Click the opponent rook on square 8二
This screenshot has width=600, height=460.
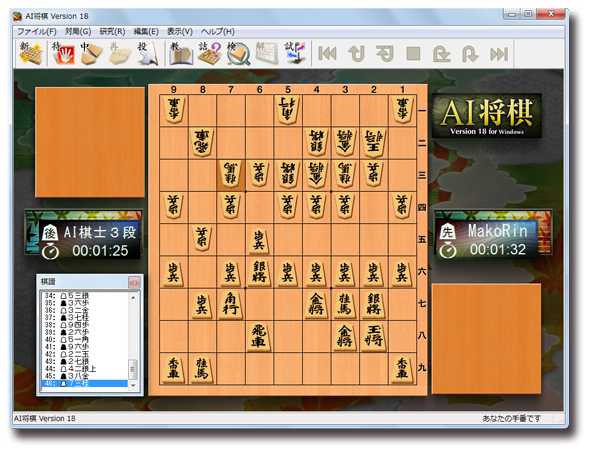202,143
